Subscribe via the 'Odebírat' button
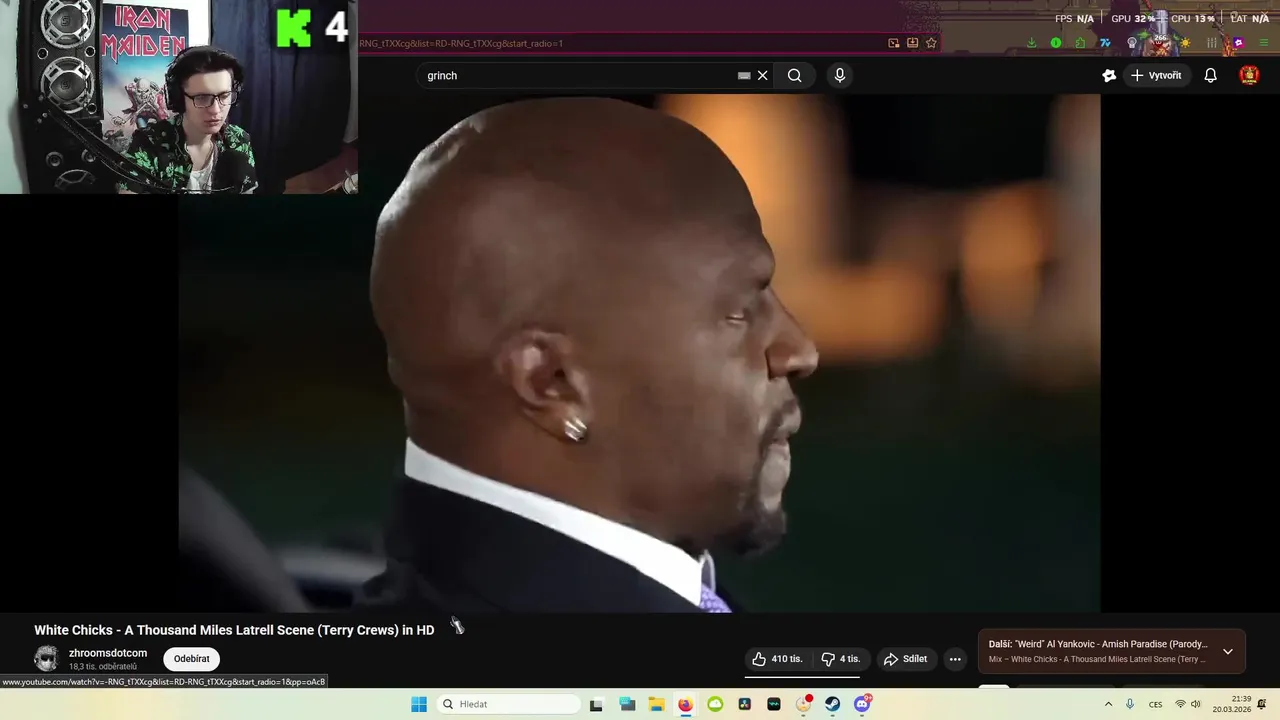This screenshot has height=720, width=1280. point(192,659)
